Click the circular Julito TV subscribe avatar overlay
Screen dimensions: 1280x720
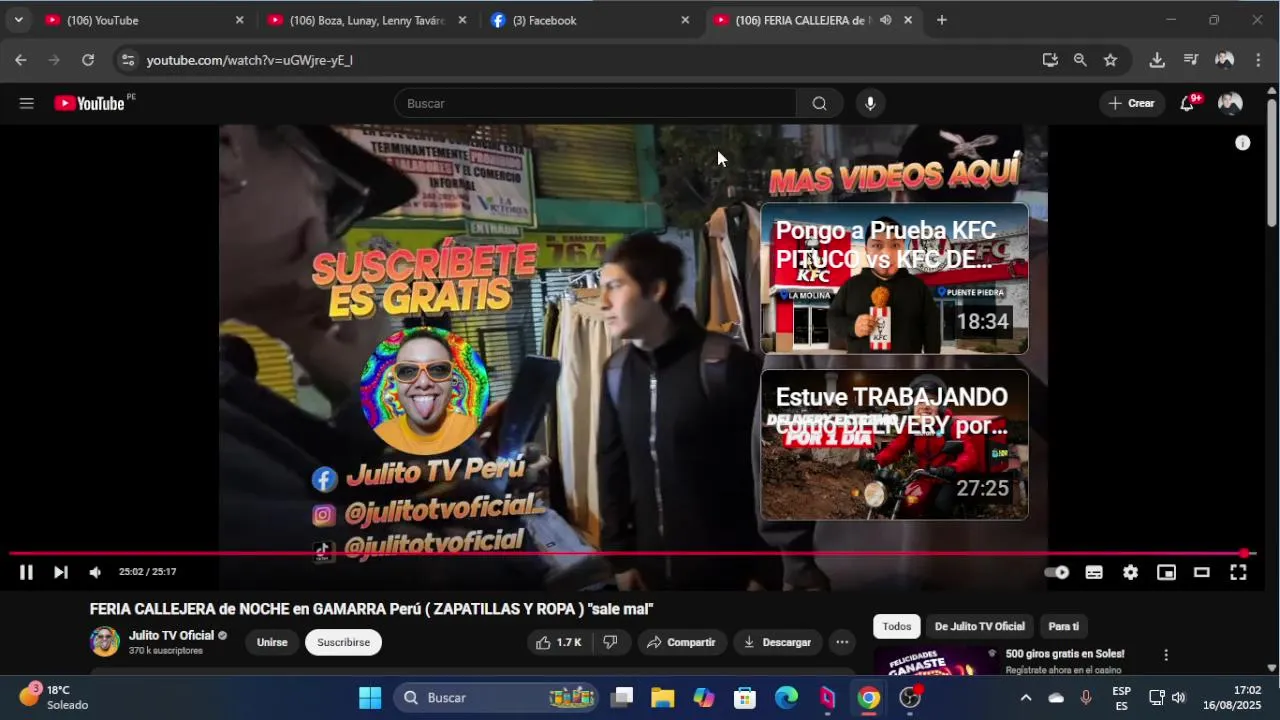click(424, 391)
